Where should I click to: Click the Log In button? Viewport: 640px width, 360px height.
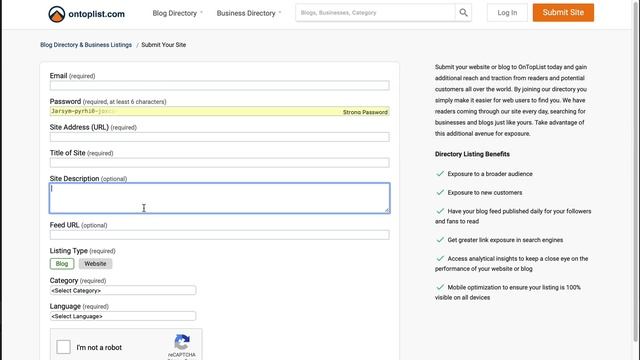click(x=507, y=13)
